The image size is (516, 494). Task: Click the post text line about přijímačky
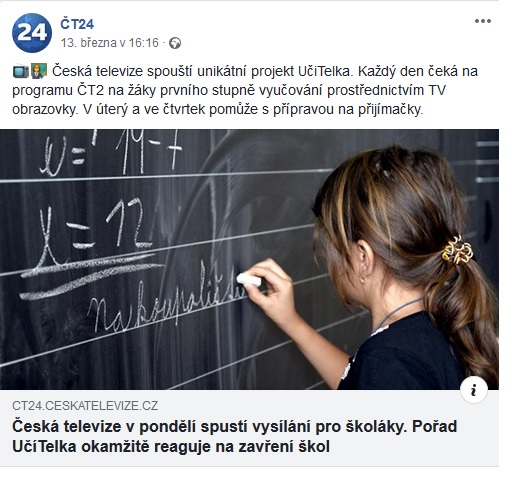point(218,109)
